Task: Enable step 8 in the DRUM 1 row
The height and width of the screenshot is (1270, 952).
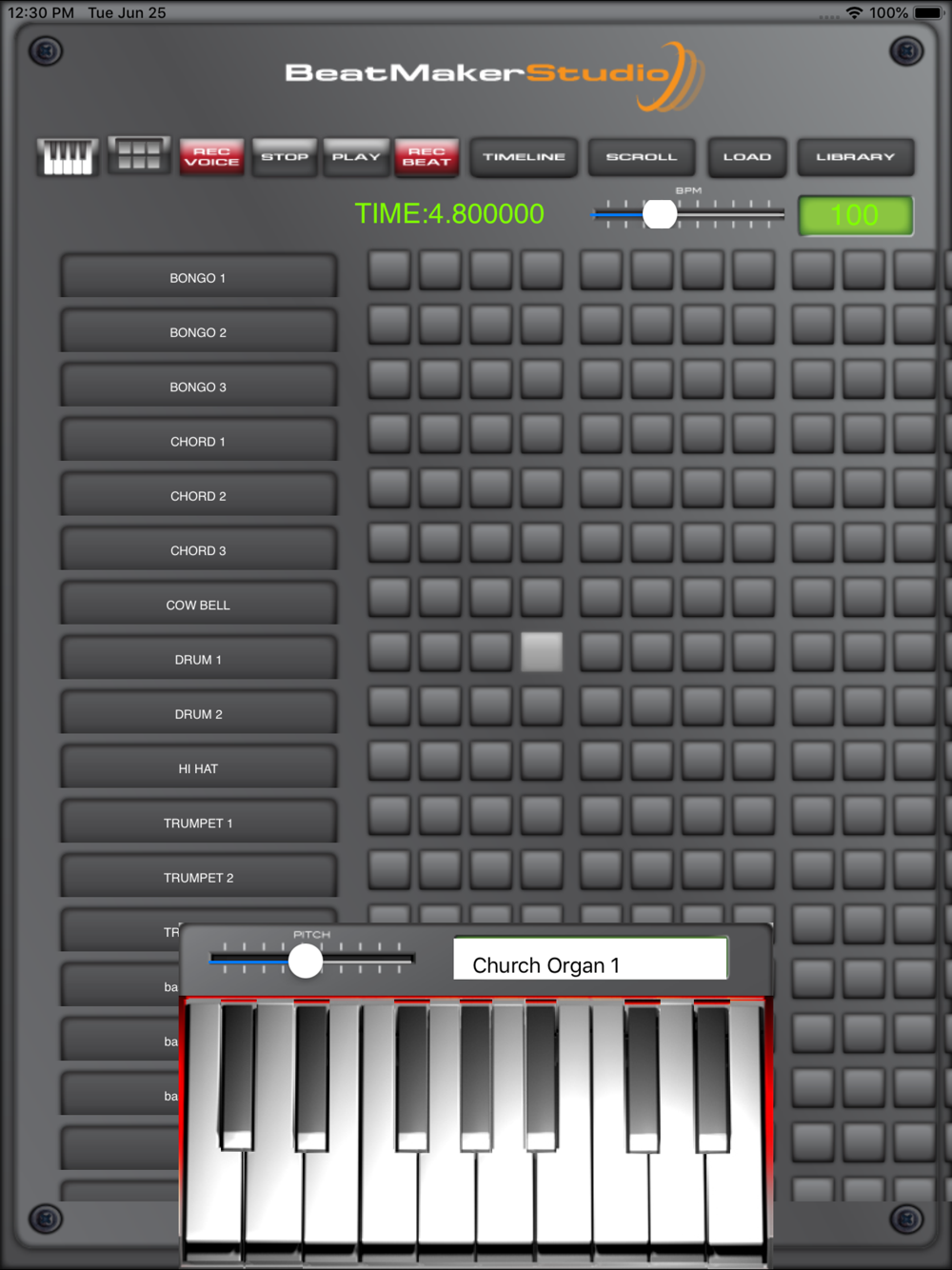Action: [x=753, y=652]
